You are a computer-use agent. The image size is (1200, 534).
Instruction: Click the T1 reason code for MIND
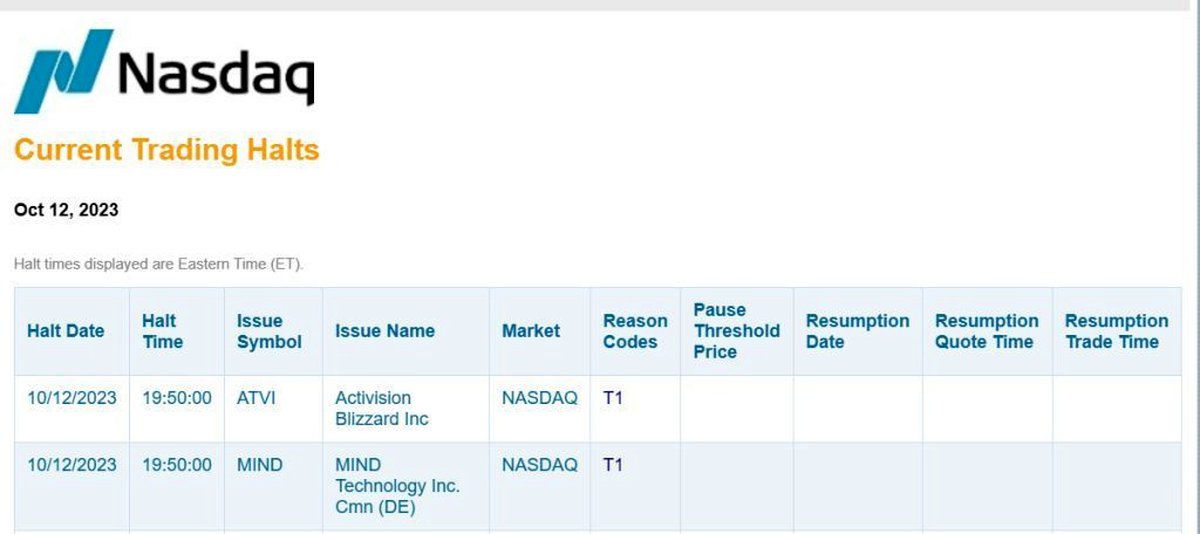(613, 465)
